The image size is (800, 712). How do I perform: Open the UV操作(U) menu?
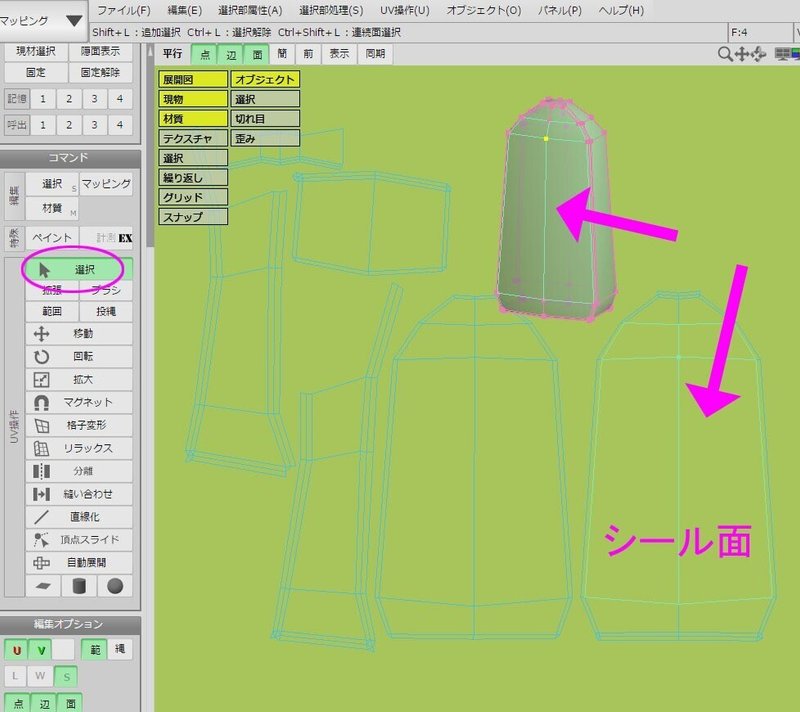(405, 10)
